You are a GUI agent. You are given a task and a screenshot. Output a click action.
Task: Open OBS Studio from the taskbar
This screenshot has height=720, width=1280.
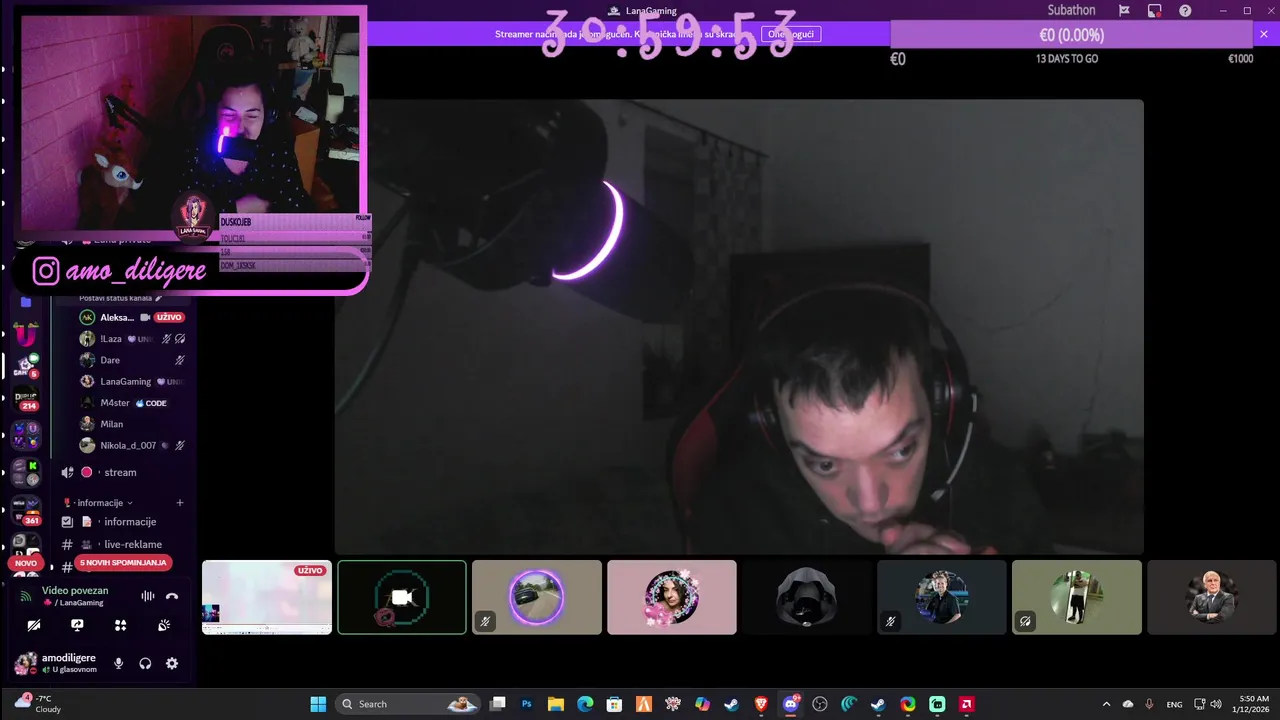tap(820, 704)
